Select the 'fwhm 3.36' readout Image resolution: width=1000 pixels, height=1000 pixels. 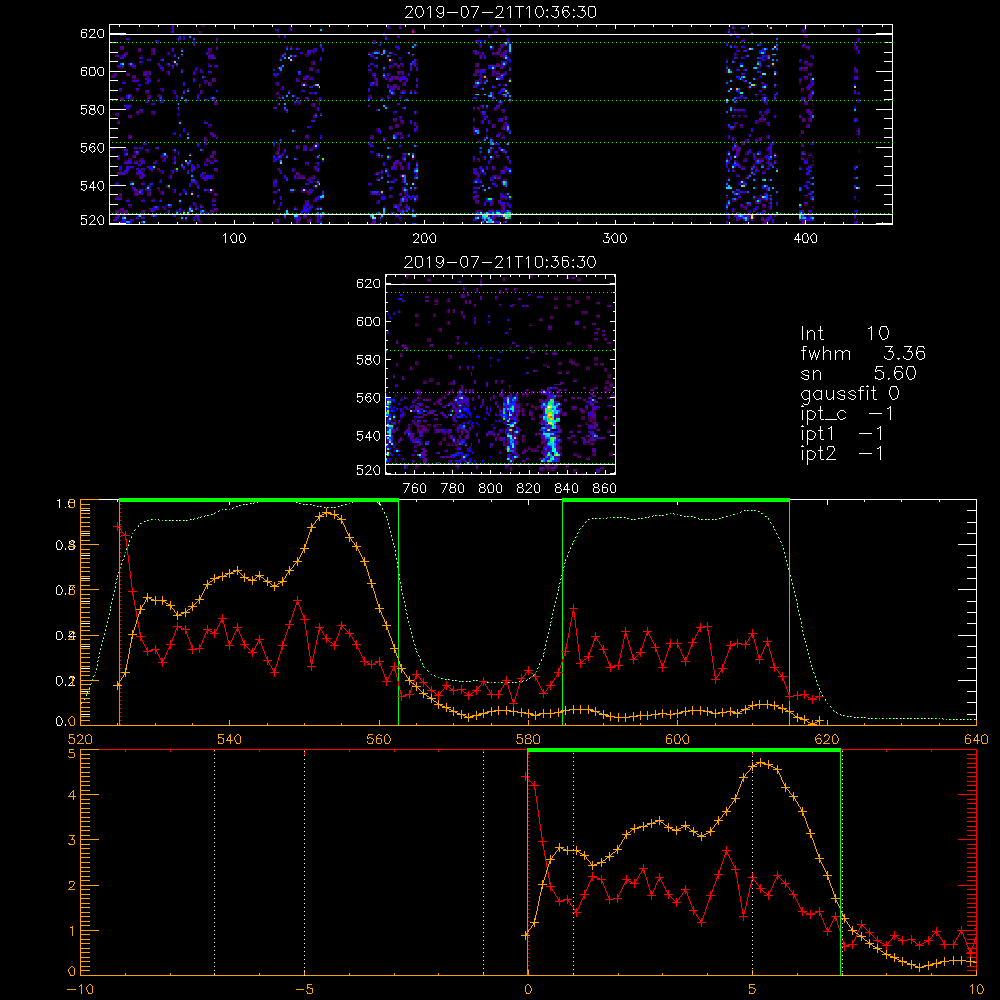pos(863,353)
